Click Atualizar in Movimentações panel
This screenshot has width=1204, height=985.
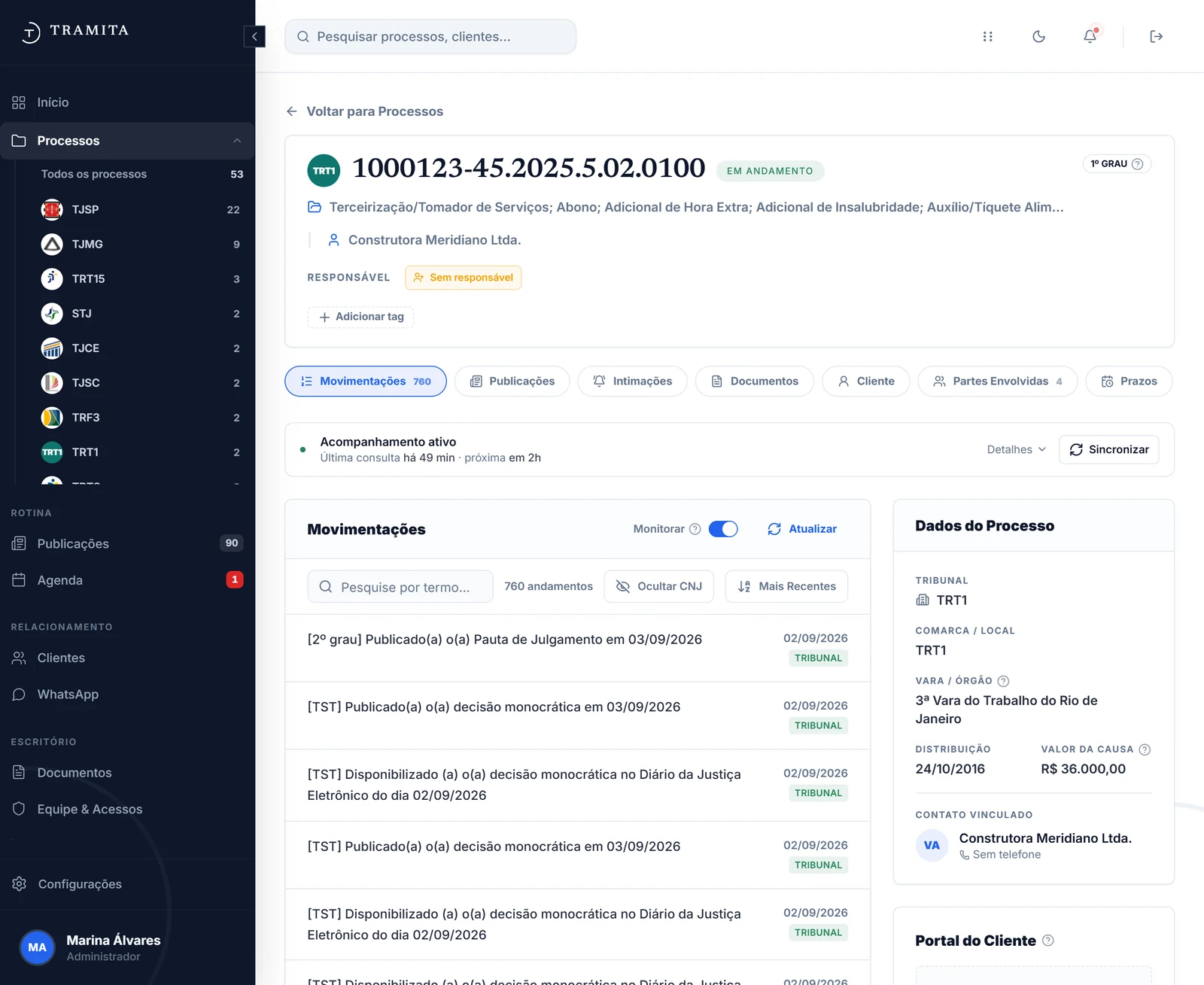802,529
